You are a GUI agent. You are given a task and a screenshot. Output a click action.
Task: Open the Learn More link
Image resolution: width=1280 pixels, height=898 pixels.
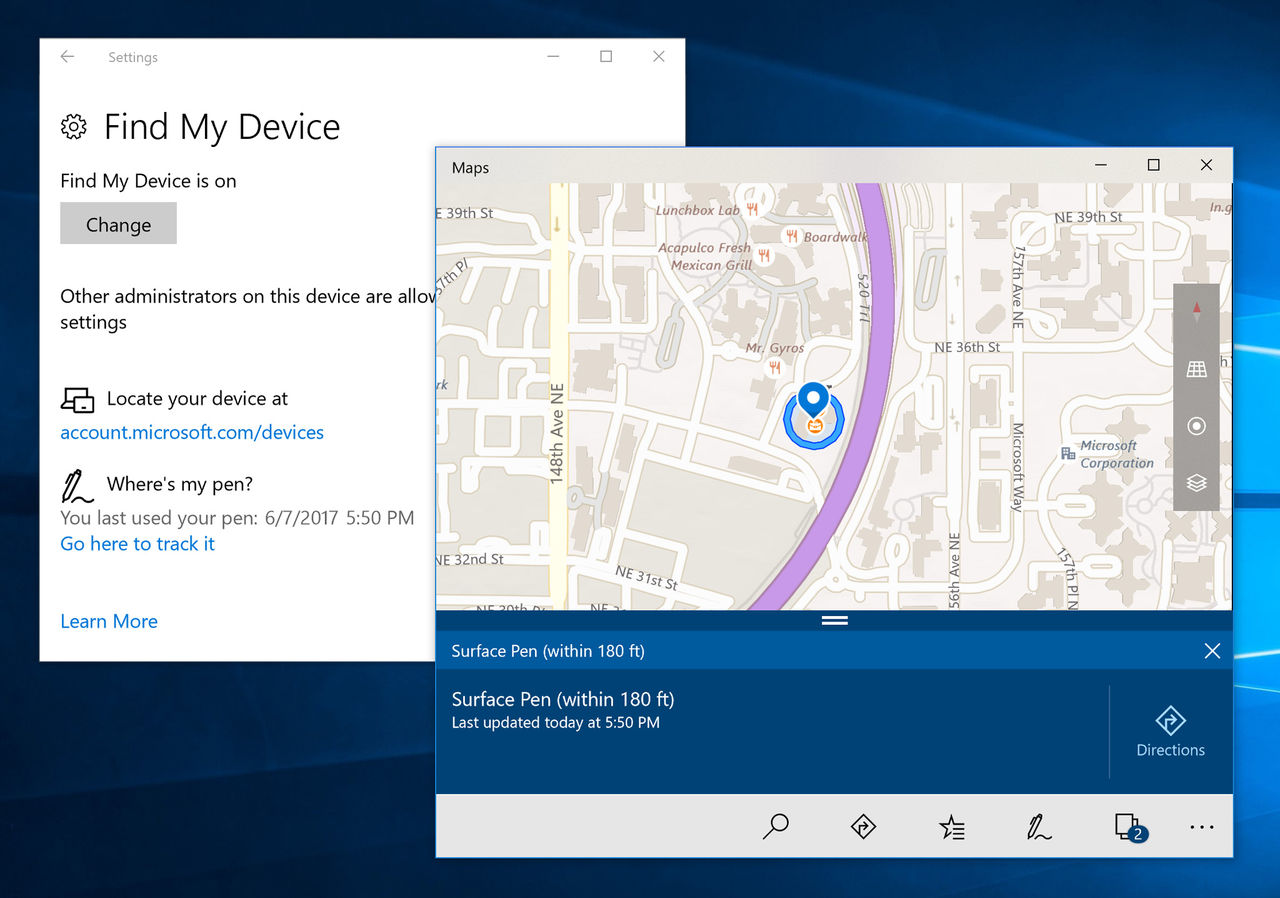(109, 621)
